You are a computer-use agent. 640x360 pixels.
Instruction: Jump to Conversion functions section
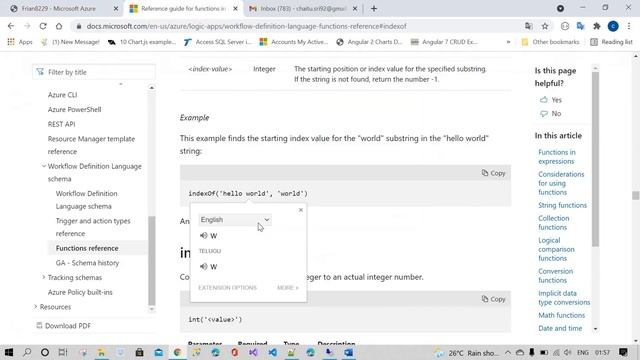(555, 276)
